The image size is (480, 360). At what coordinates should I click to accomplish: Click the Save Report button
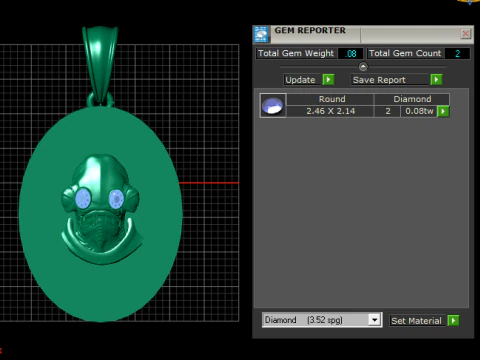point(389,80)
